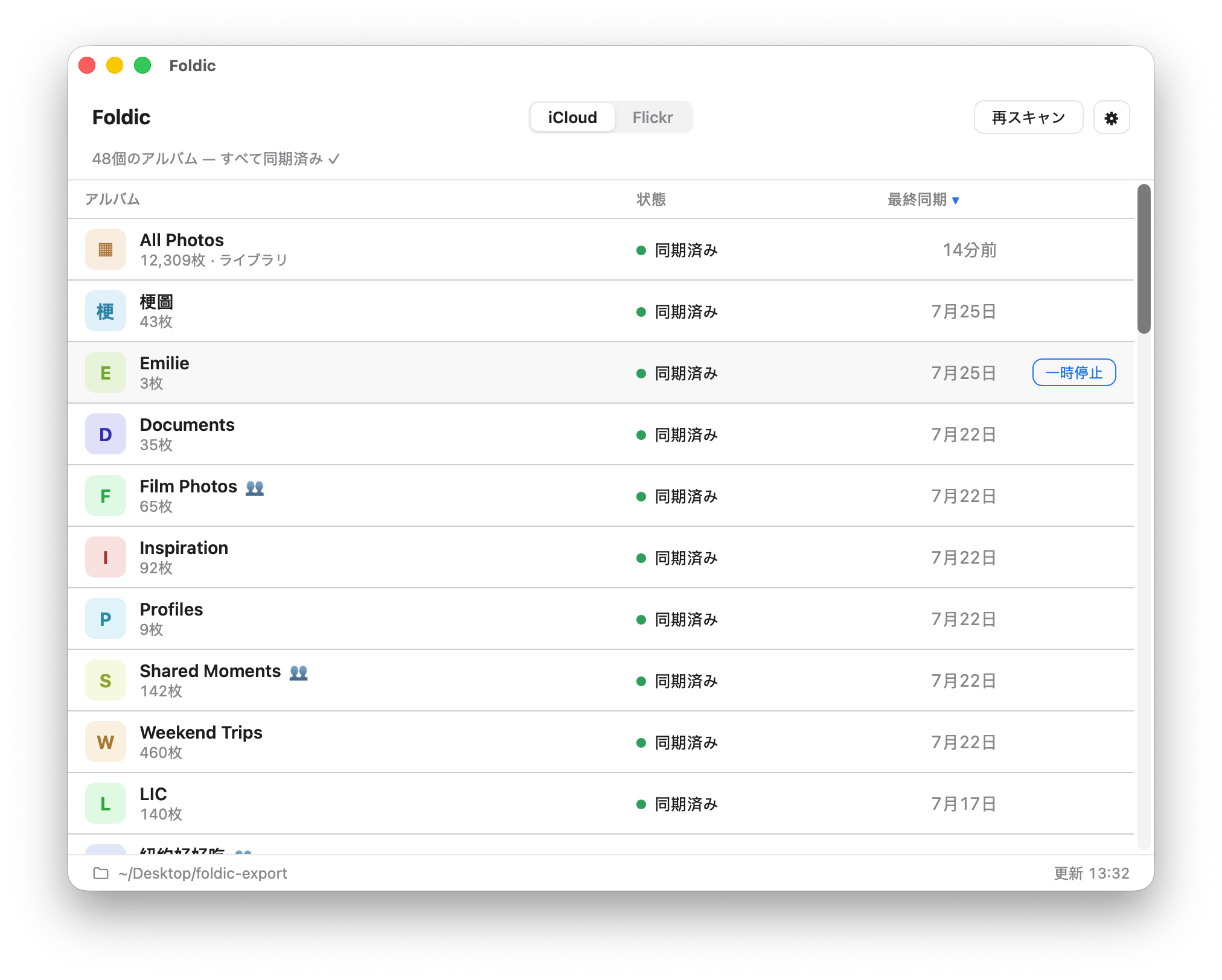
Task: Click the F icon for Film Photos
Action: pos(106,495)
